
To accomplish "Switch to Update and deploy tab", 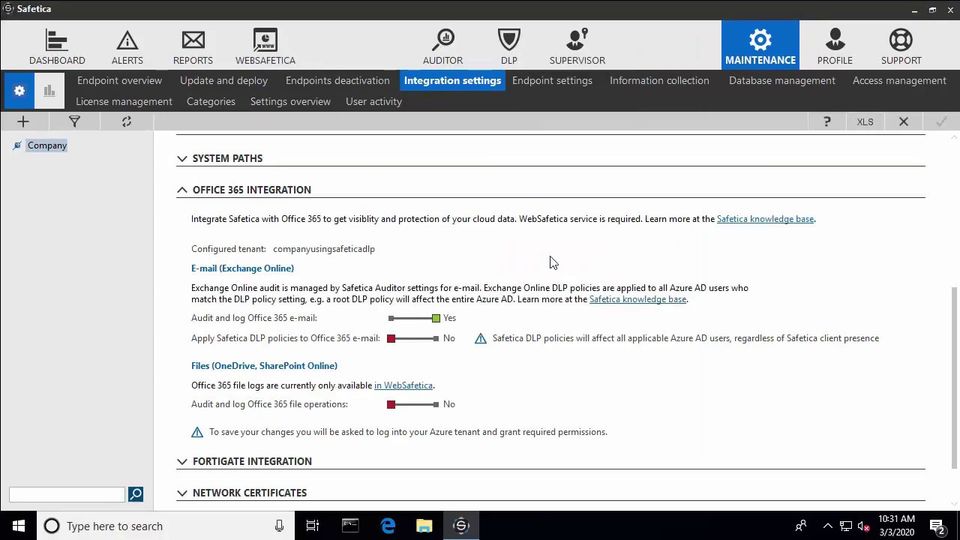I will (x=223, y=80).
